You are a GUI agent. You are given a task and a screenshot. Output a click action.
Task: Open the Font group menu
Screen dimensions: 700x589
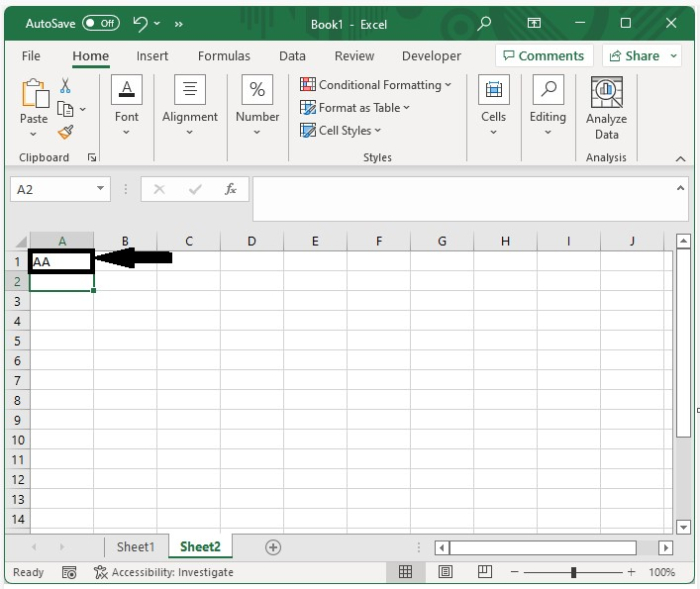127,106
